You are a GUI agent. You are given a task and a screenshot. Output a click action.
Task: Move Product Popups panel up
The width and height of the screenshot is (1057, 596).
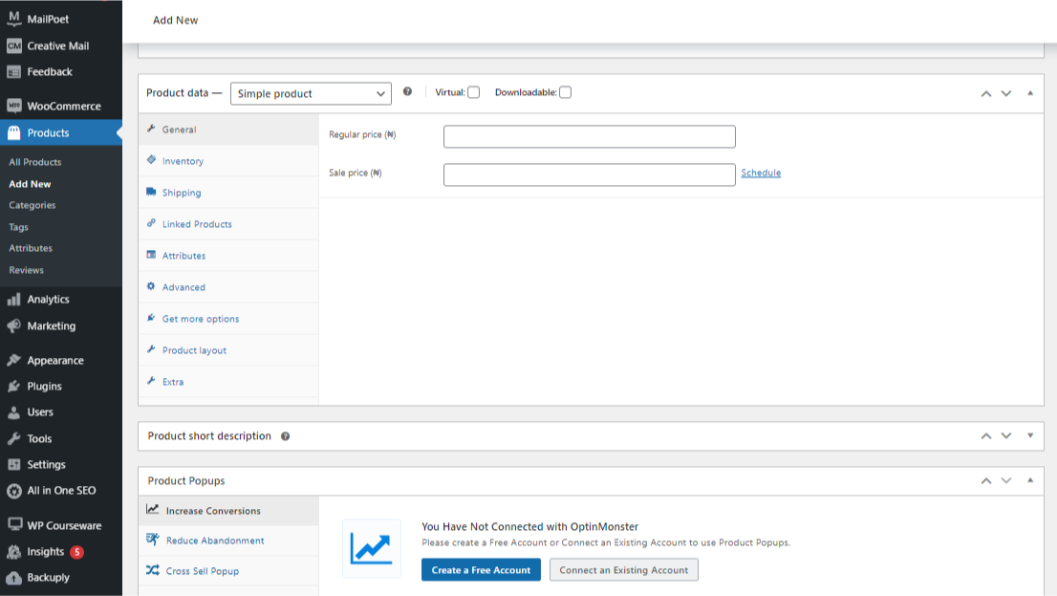click(x=986, y=480)
